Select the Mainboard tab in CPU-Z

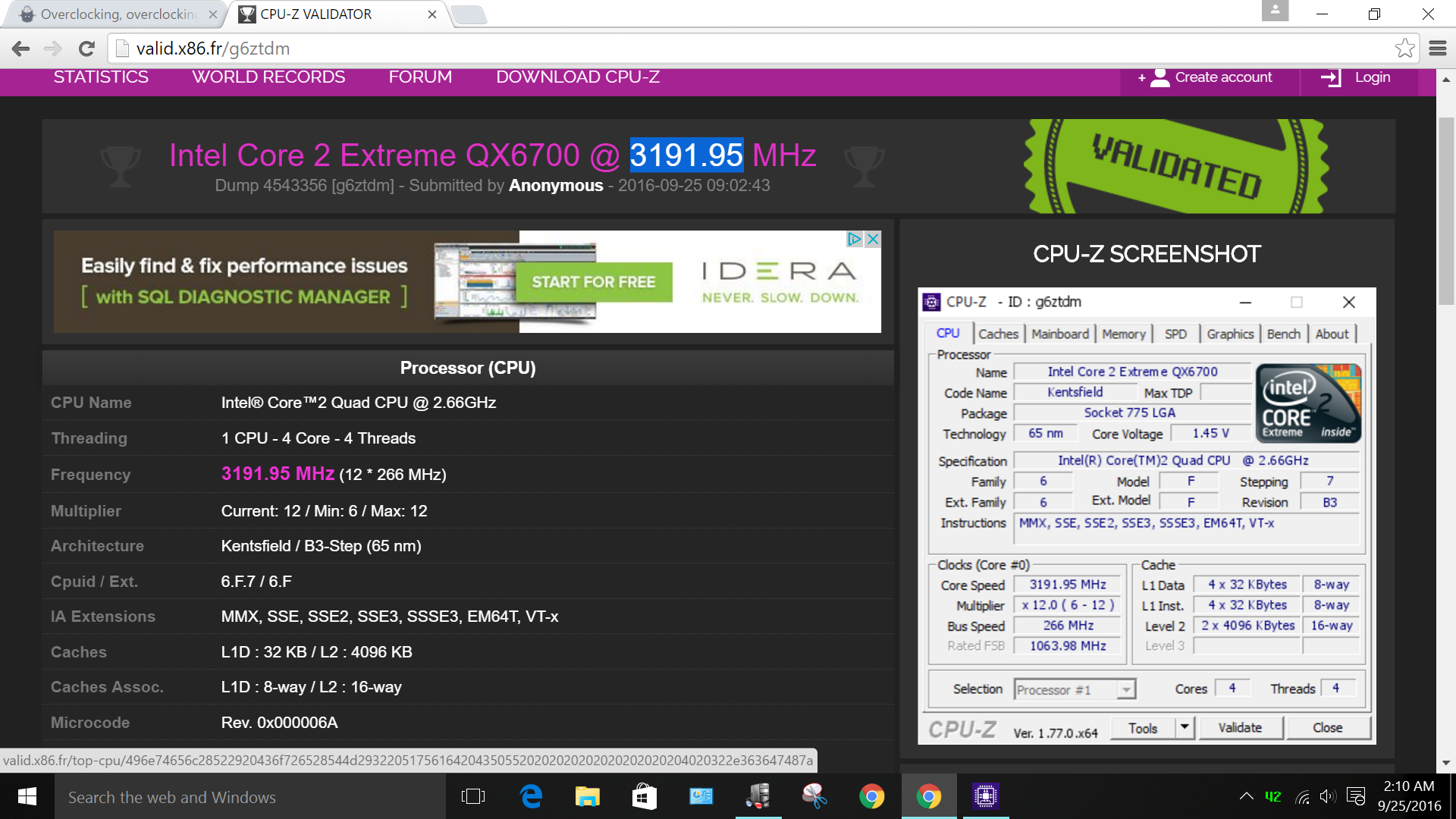tap(1059, 334)
